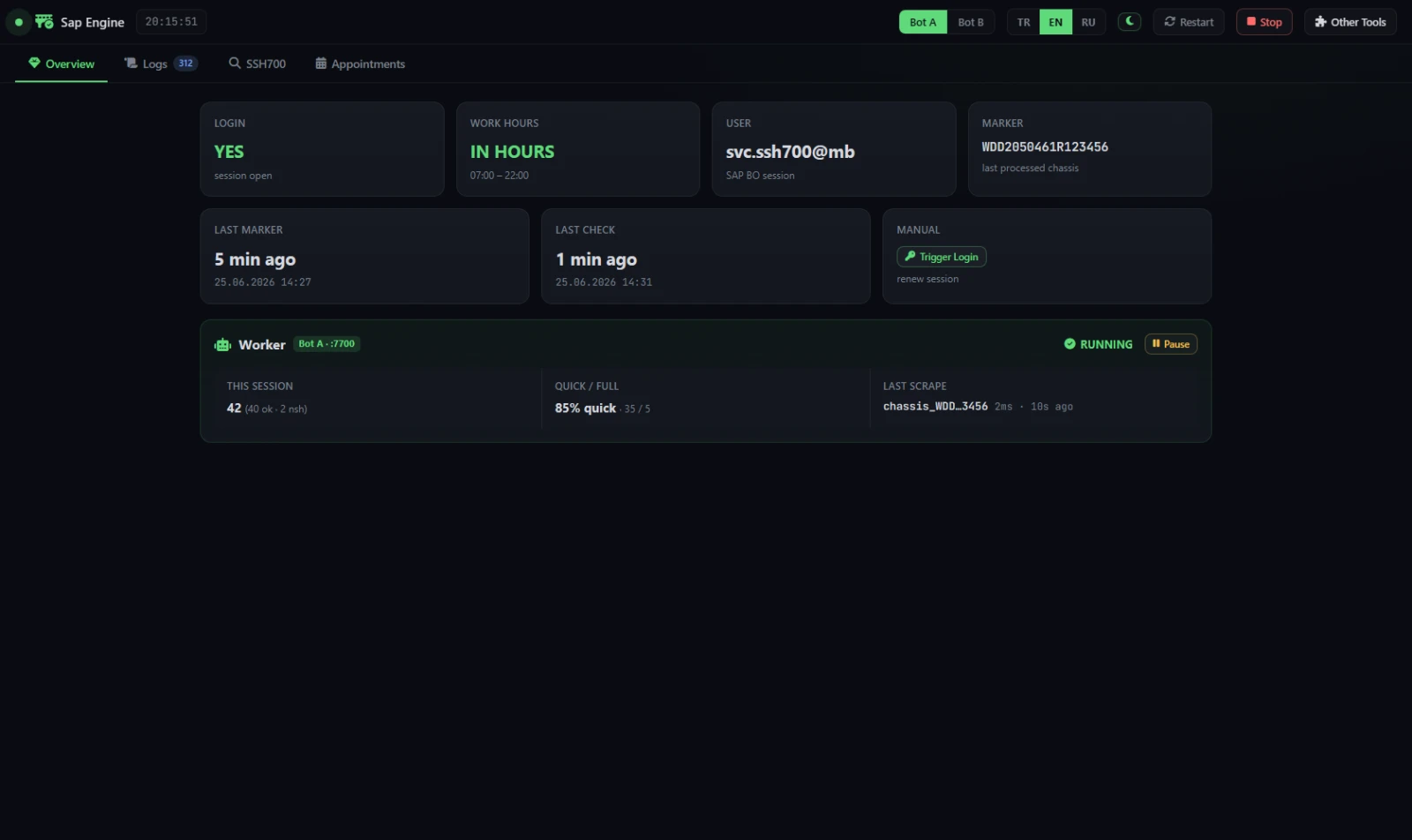The width and height of the screenshot is (1412, 840).
Task: Click the Sap Engine title text
Action: 92,22
